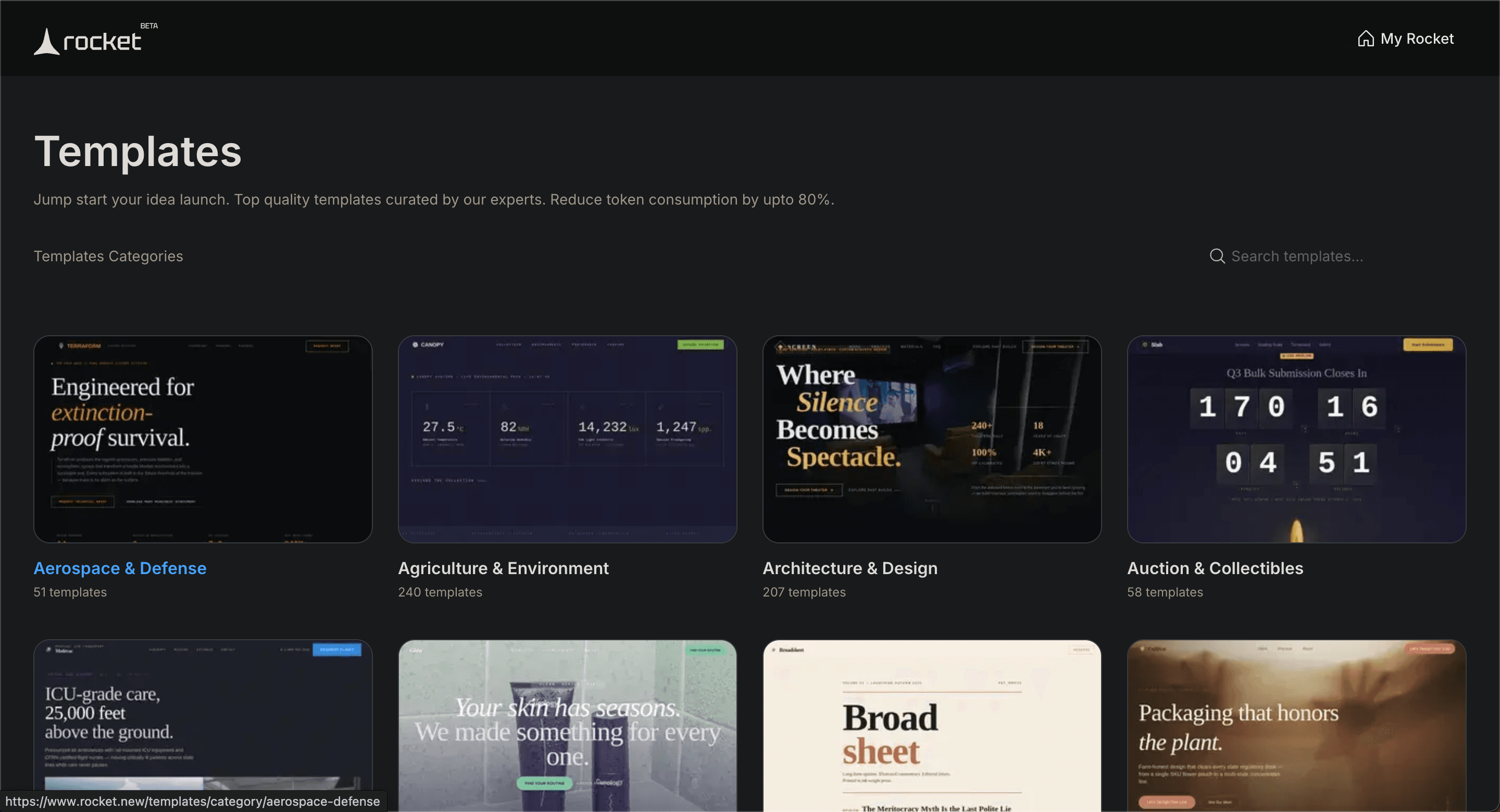The image size is (1500, 812).
Task: Click the Broadsheet template thumbnail
Action: pyautogui.click(x=932, y=725)
